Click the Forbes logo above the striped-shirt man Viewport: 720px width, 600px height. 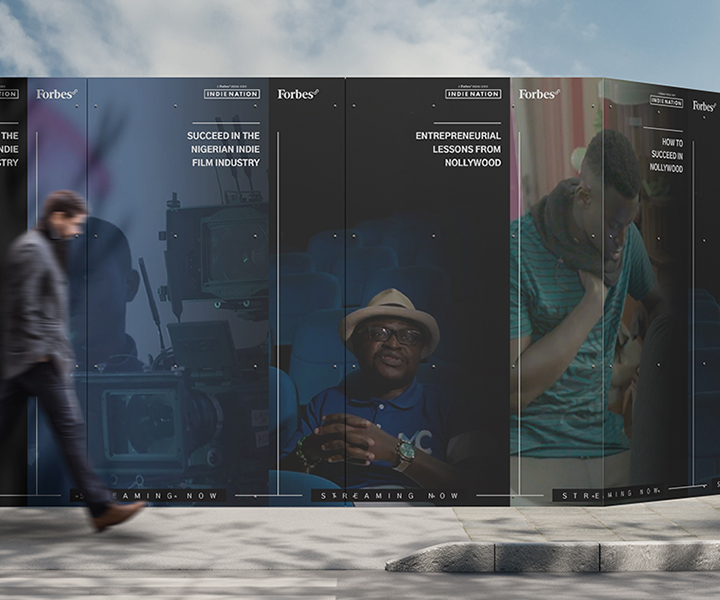(x=538, y=94)
